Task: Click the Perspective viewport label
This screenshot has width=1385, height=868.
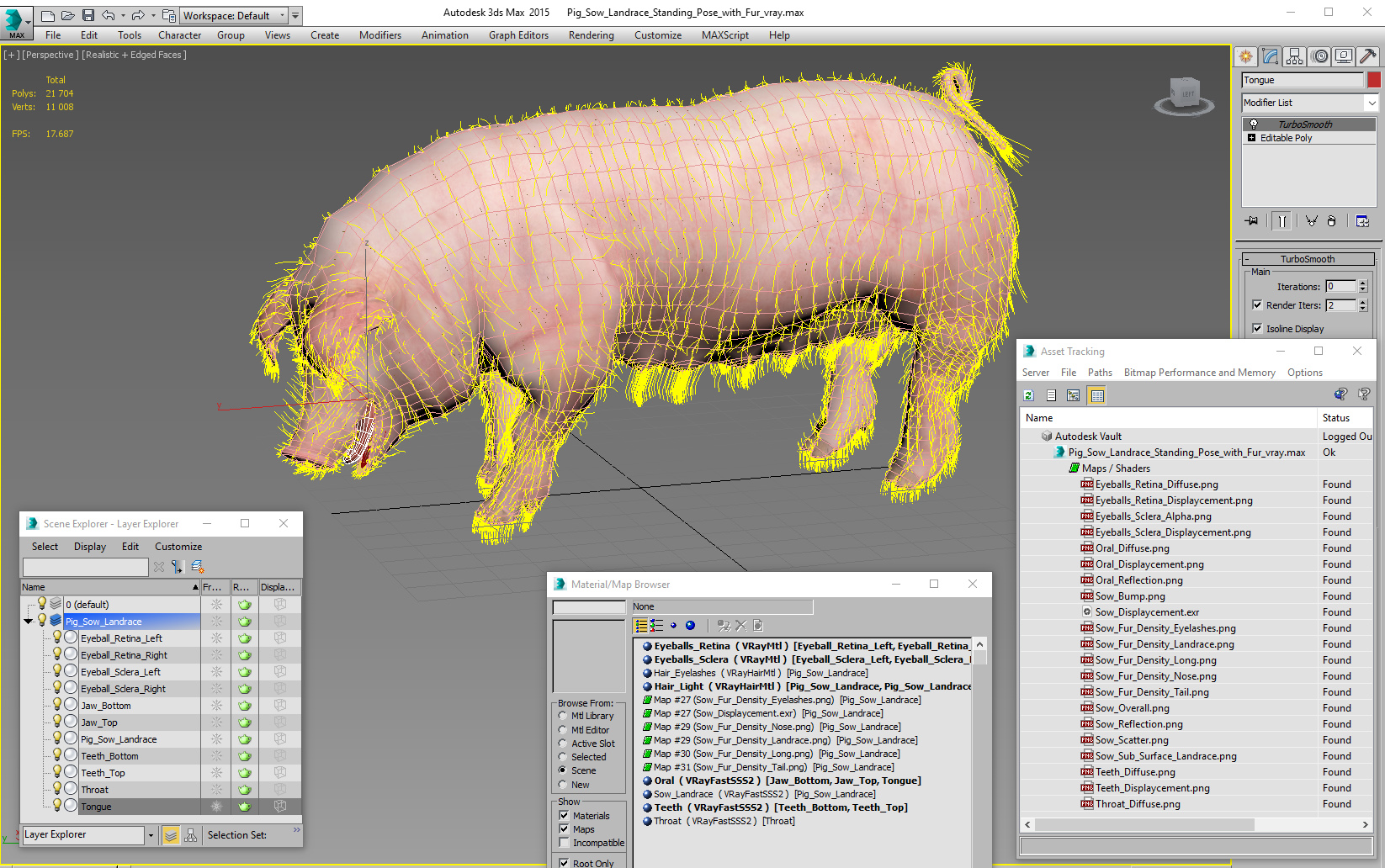Action: (50, 55)
